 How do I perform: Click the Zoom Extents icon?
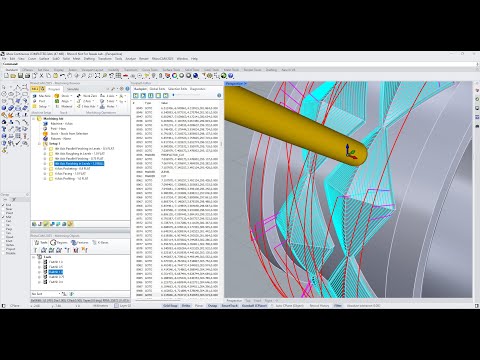[x=97, y=76]
